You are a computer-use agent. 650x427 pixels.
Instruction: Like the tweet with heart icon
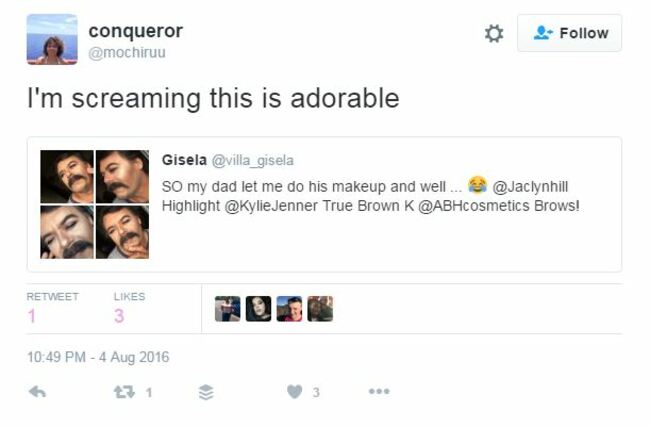click(295, 392)
